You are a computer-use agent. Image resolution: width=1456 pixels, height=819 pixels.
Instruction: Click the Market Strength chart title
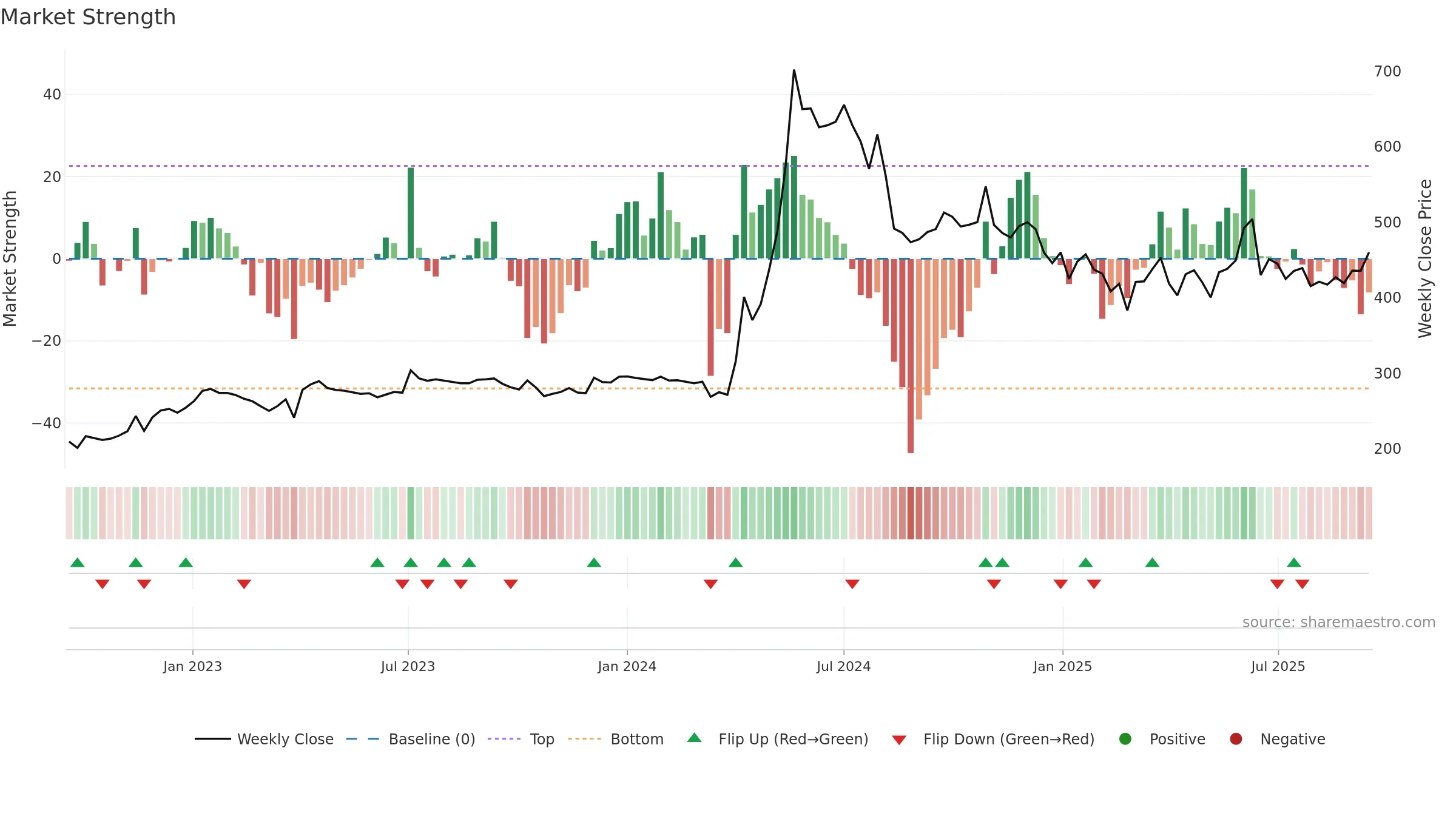tap(88, 17)
